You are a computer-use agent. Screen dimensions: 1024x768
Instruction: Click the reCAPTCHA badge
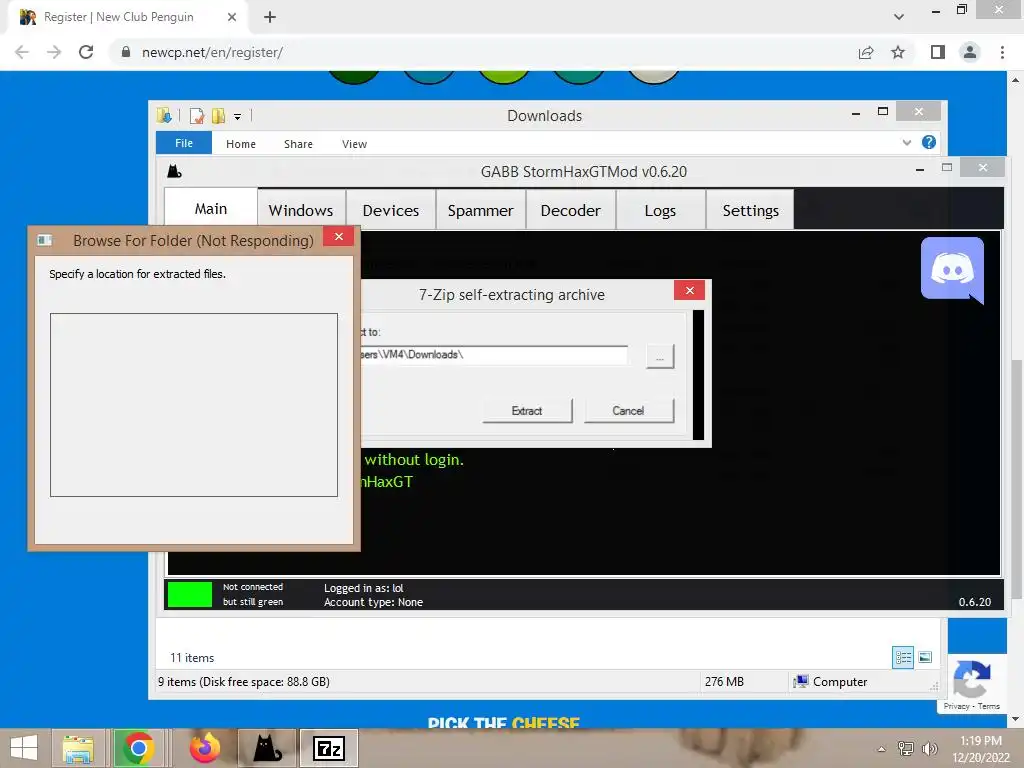tap(971, 683)
